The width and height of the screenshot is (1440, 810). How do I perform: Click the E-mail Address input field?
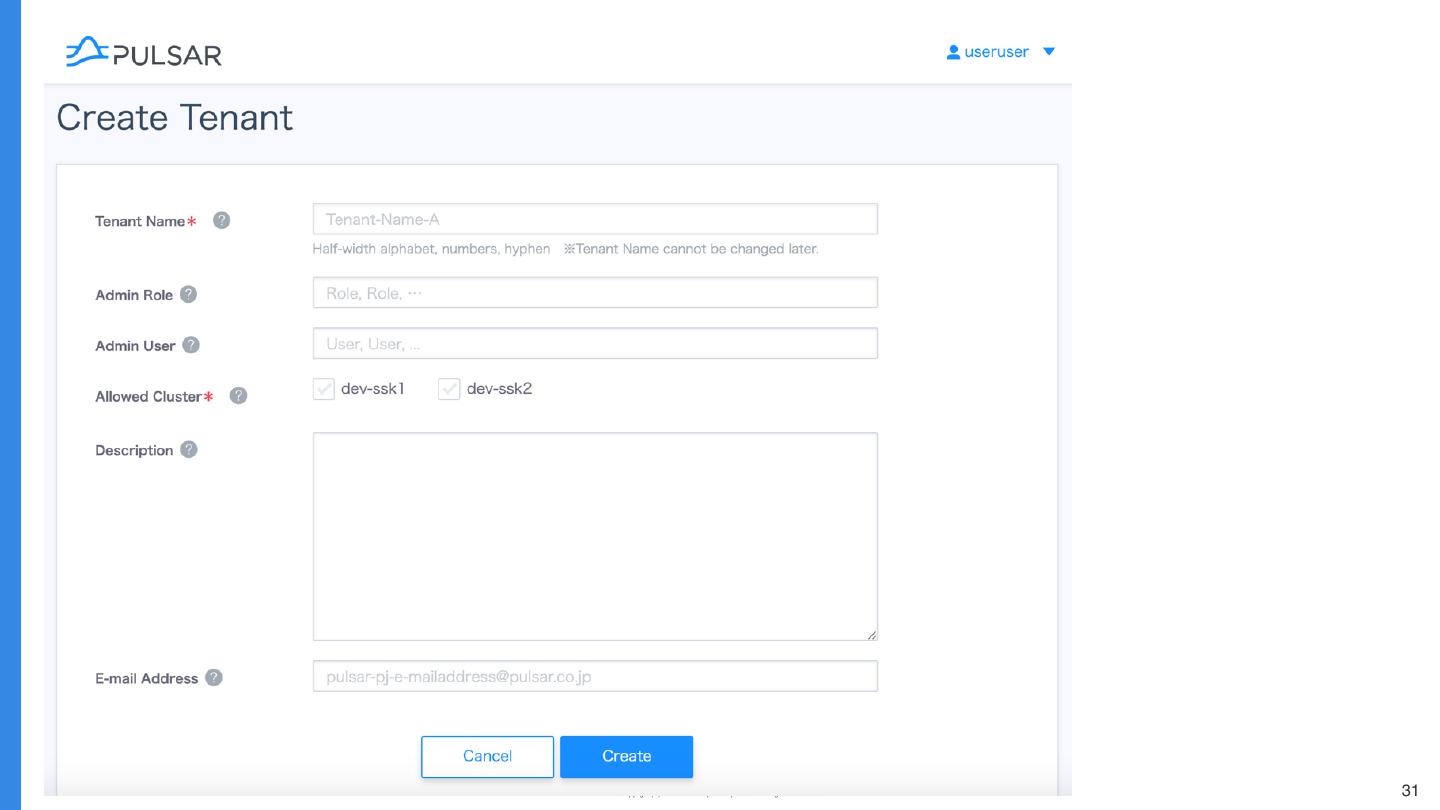(595, 676)
